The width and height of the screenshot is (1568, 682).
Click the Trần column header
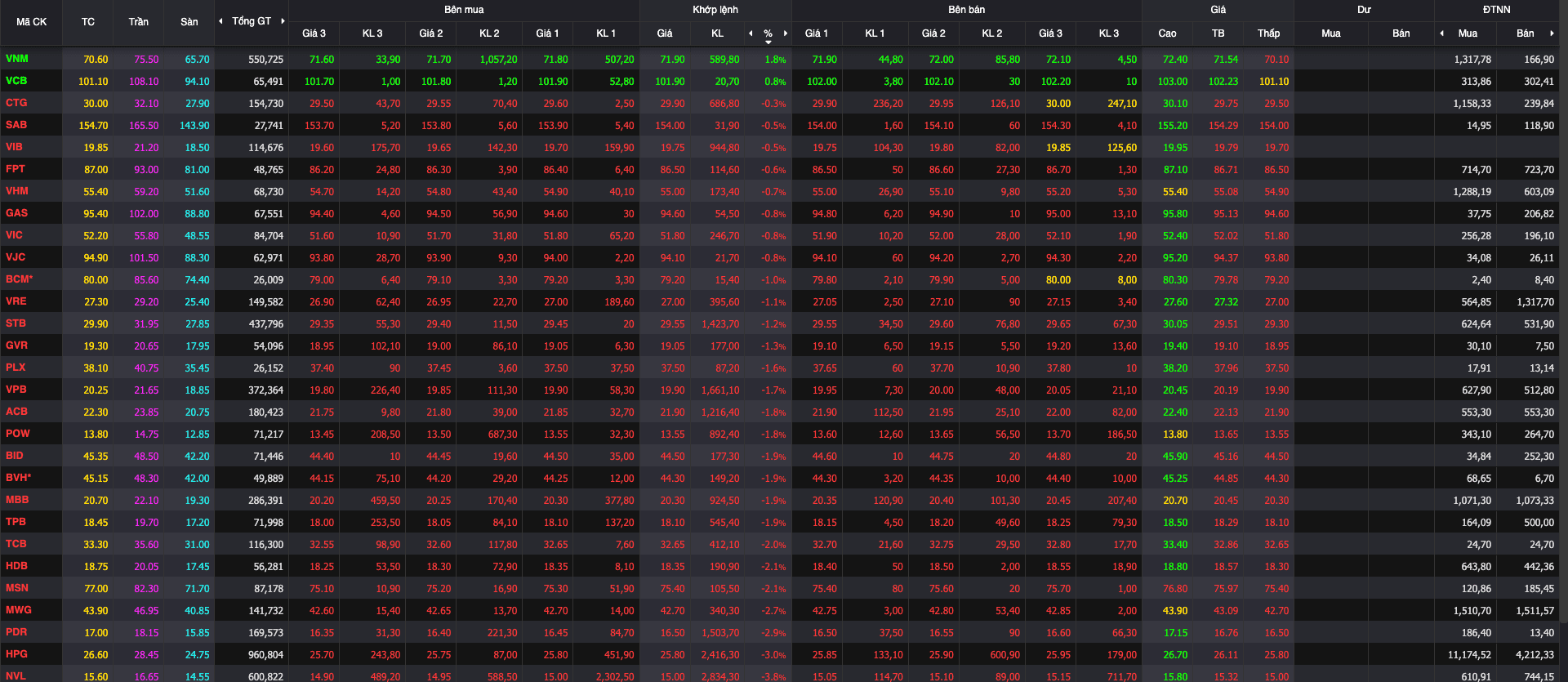pyautogui.click(x=138, y=22)
